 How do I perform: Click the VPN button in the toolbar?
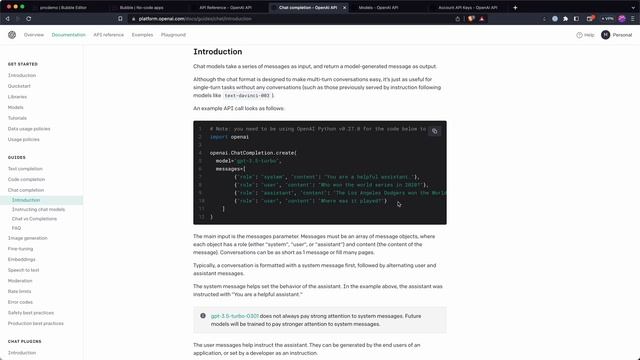pos(607,19)
